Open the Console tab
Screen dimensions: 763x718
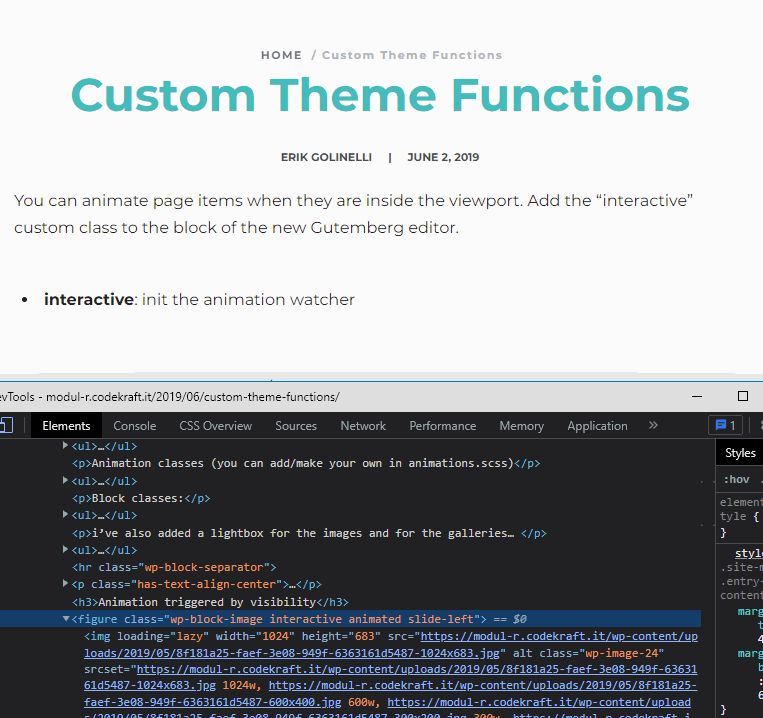pyautogui.click(x=135, y=426)
